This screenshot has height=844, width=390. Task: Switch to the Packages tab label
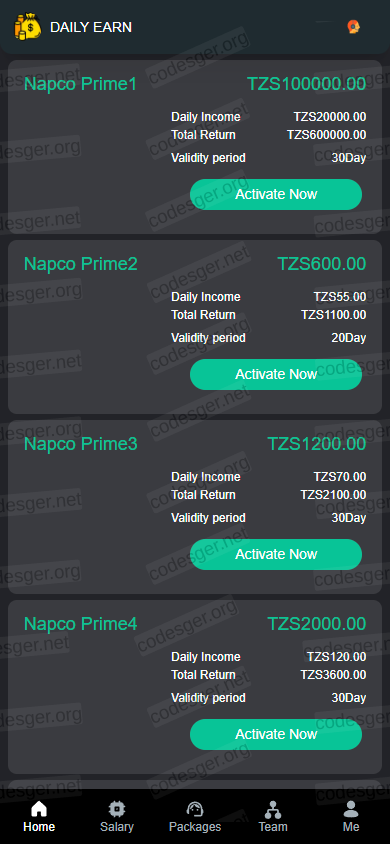pyautogui.click(x=195, y=827)
